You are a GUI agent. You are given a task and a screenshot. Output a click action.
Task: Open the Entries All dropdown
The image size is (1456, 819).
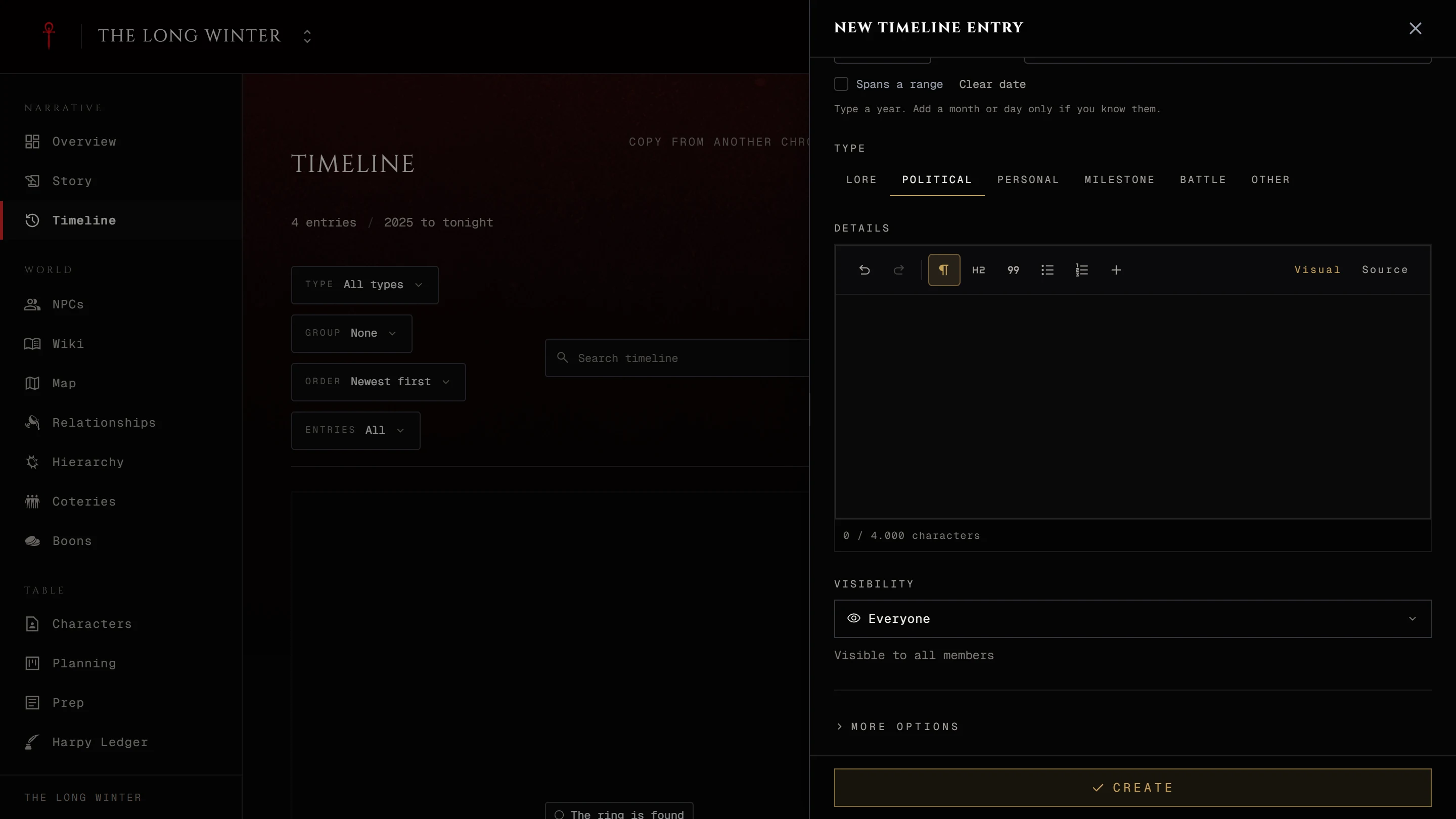click(355, 431)
